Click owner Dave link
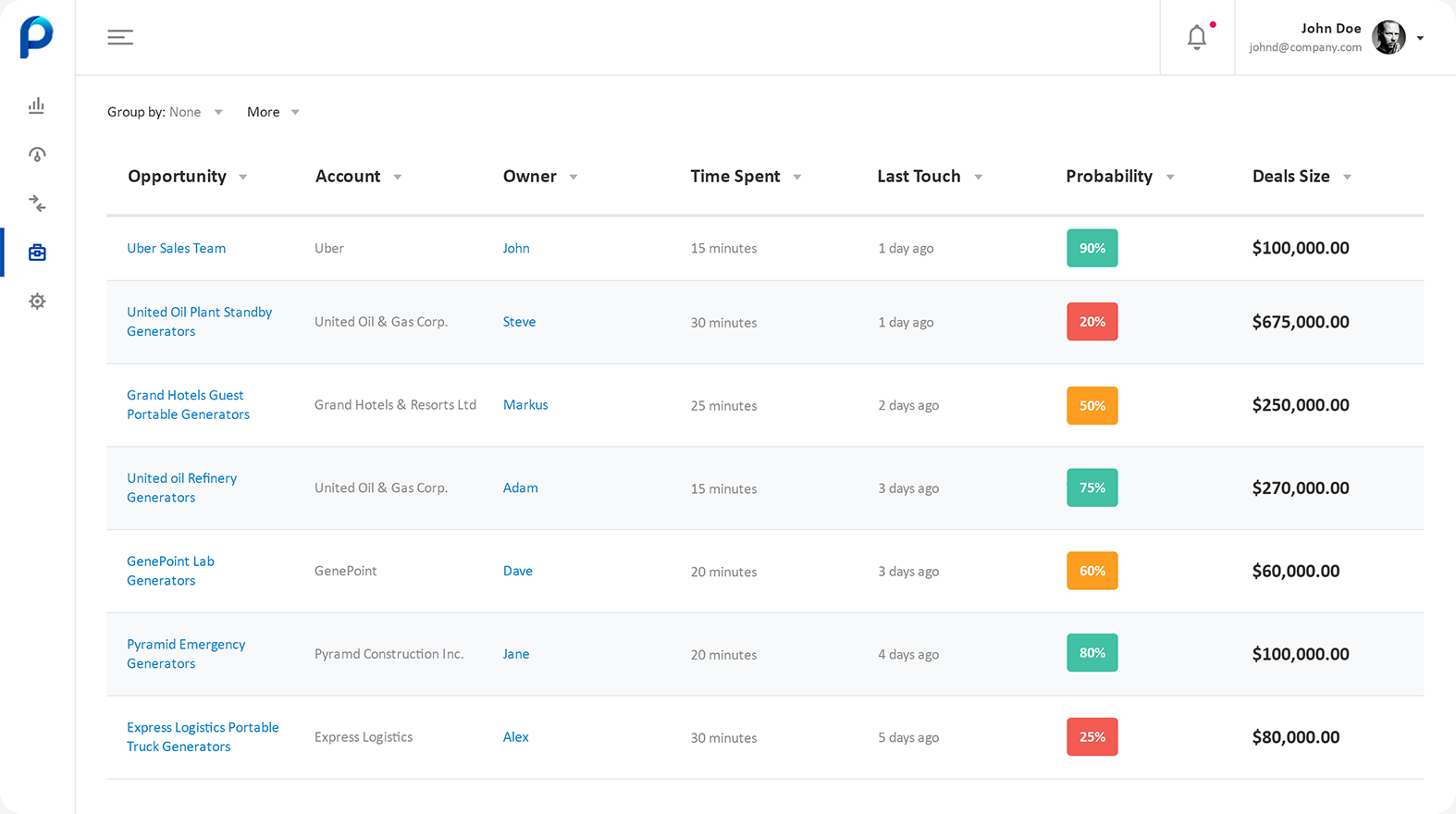1456x814 pixels. click(518, 571)
